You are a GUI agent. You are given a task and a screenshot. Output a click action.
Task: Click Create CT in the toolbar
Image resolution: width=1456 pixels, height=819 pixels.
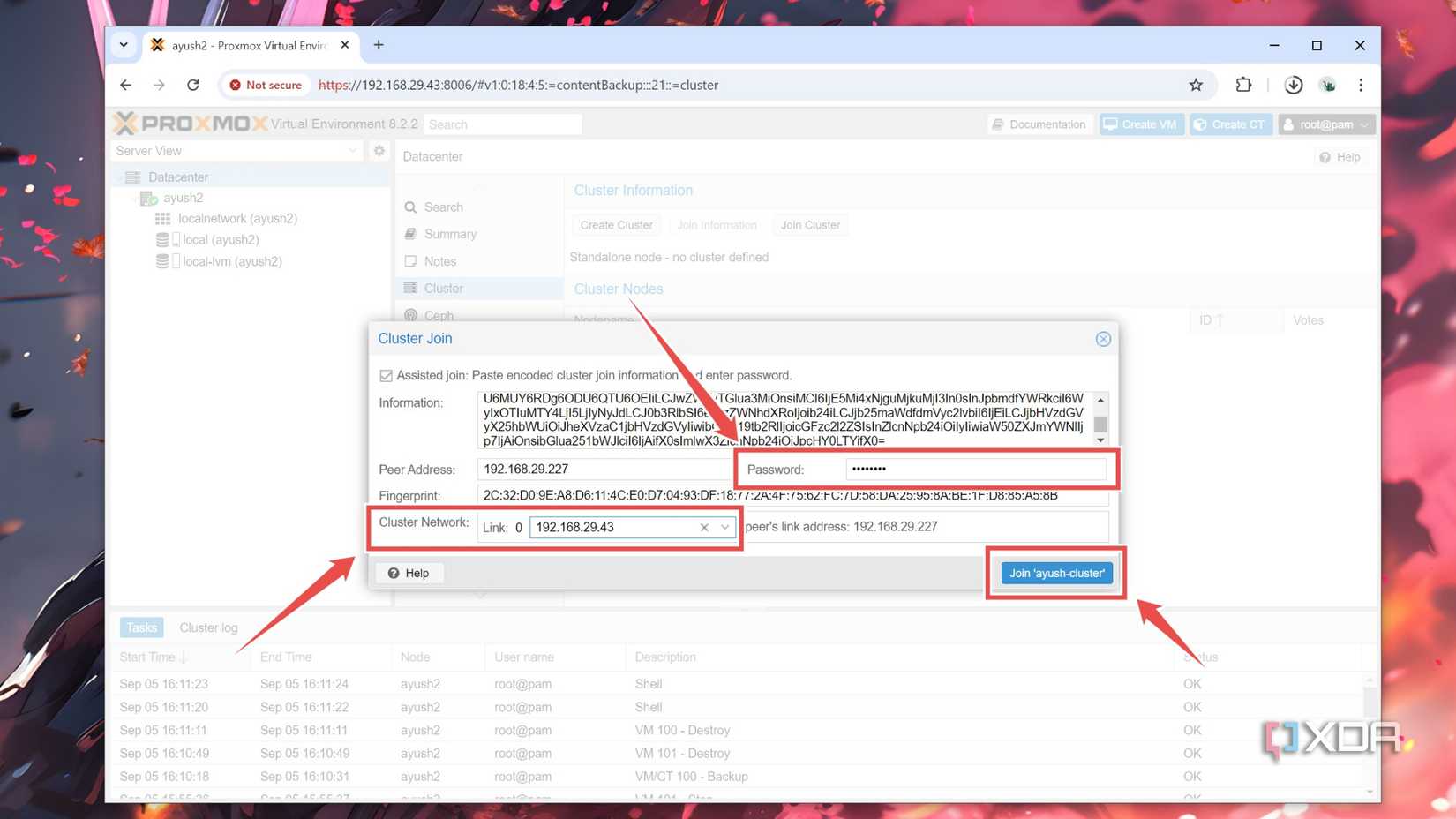click(x=1230, y=124)
